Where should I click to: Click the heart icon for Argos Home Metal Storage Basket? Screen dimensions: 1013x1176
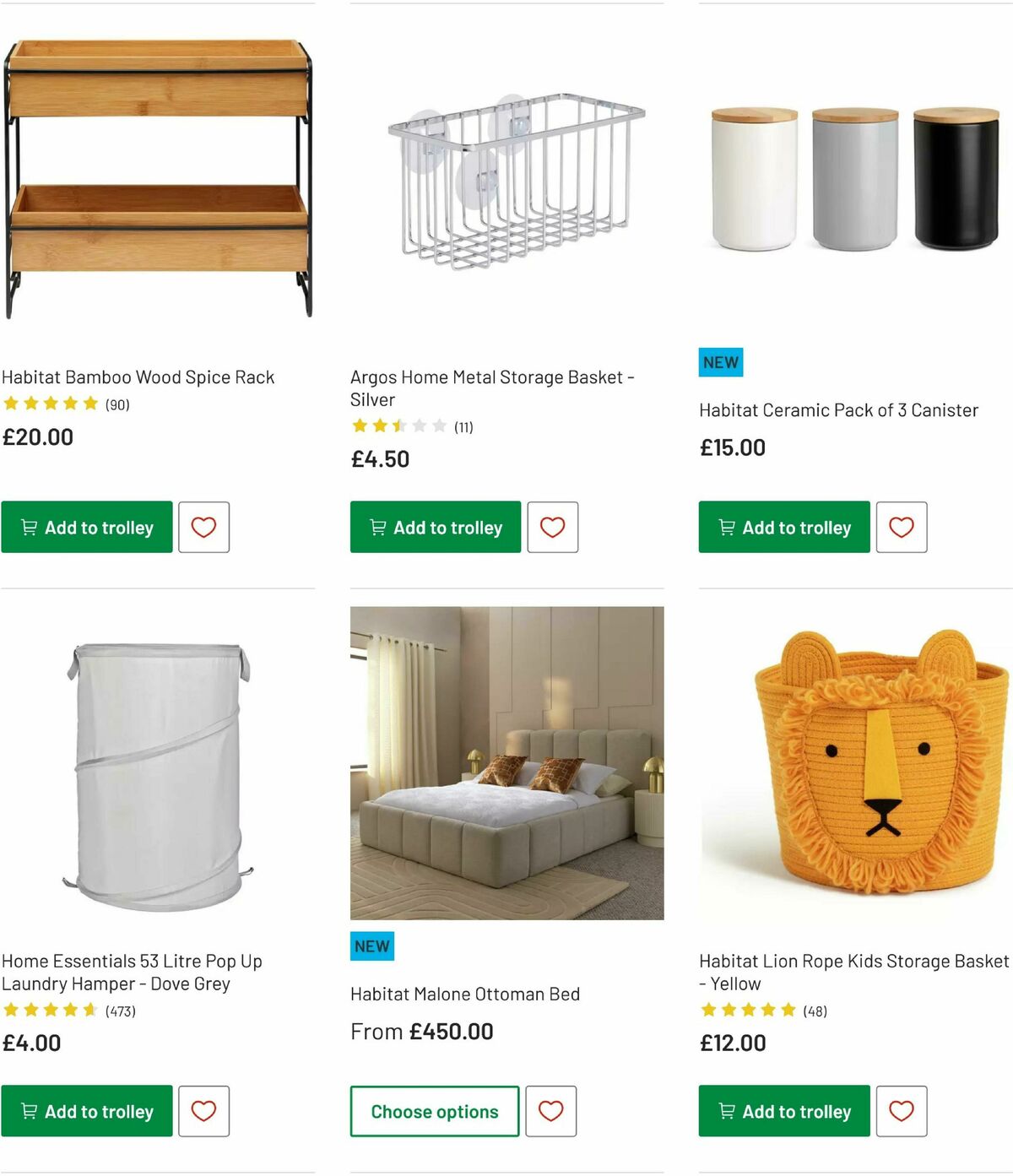point(552,527)
